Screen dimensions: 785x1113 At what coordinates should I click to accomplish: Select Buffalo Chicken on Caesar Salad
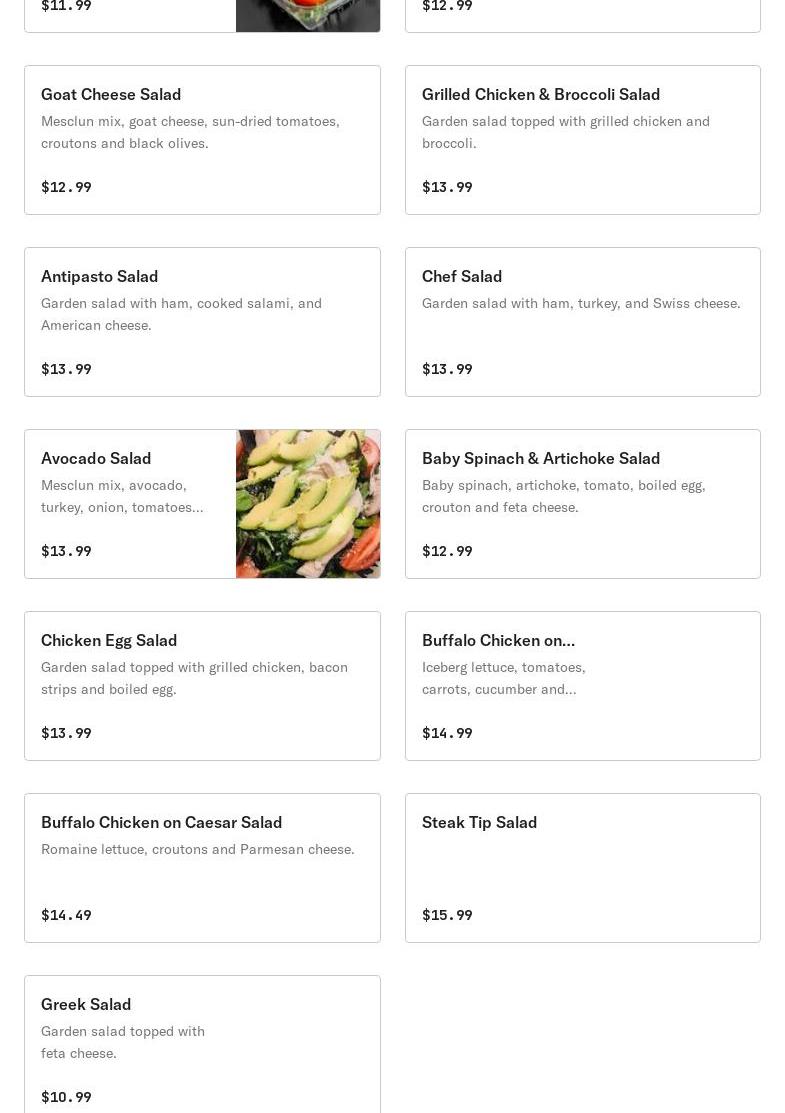pos(202,868)
